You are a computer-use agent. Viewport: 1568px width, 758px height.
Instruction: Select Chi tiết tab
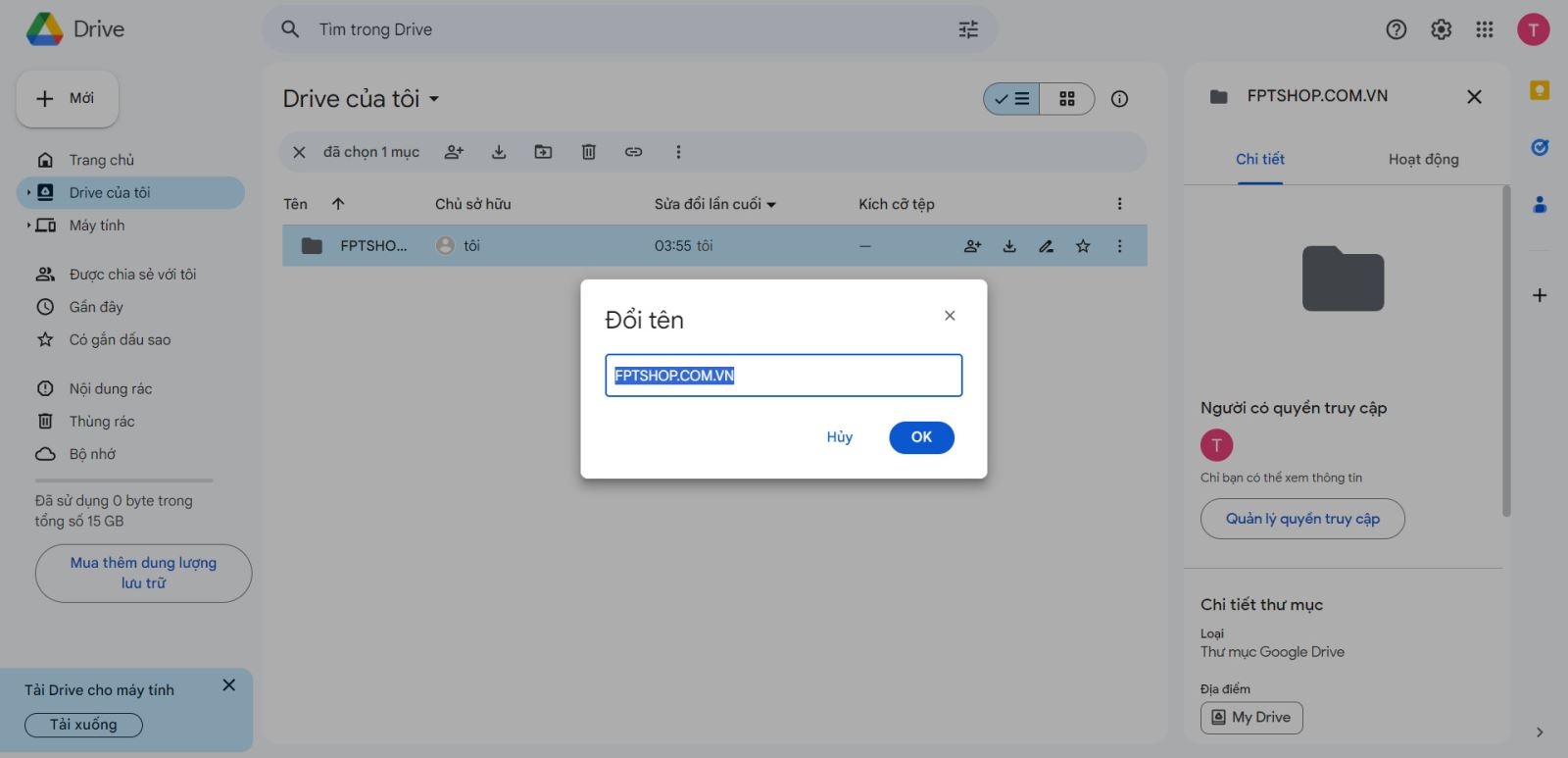1259,159
